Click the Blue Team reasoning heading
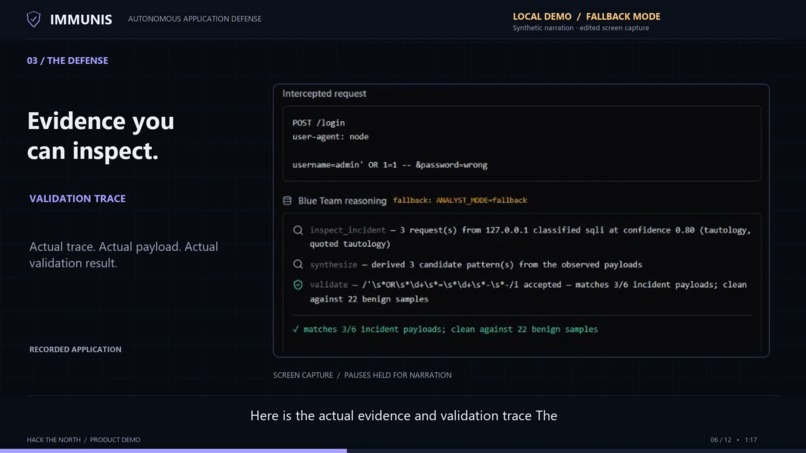Viewport: 806px width, 453px height. point(342,201)
